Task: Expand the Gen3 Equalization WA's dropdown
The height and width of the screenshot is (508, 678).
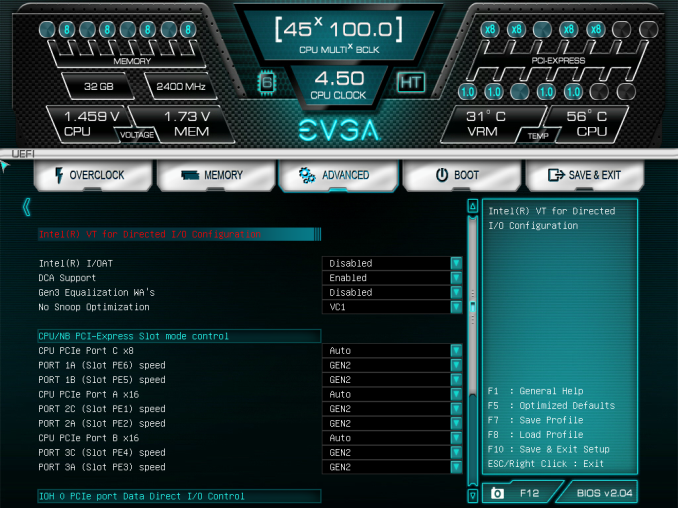Action: [392, 292]
